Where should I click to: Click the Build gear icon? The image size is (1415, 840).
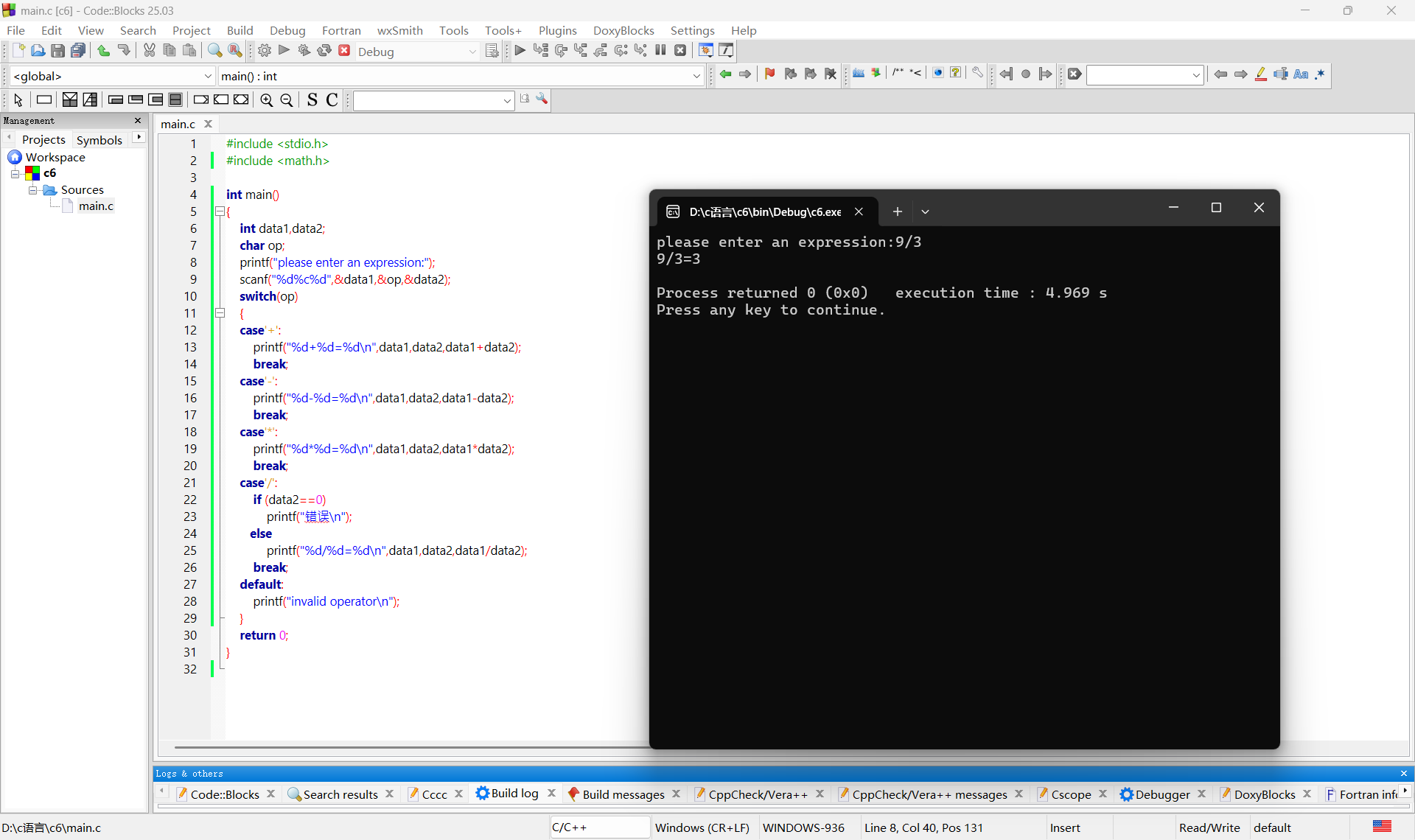(x=265, y=51)
